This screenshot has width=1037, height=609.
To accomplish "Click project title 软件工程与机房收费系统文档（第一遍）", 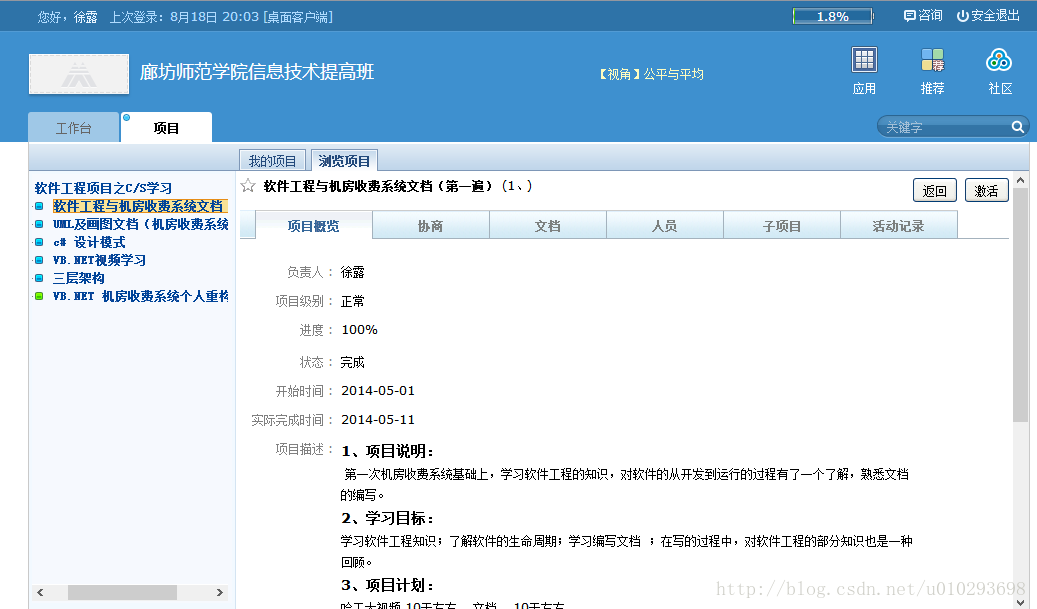I will [x=378, y=186].
